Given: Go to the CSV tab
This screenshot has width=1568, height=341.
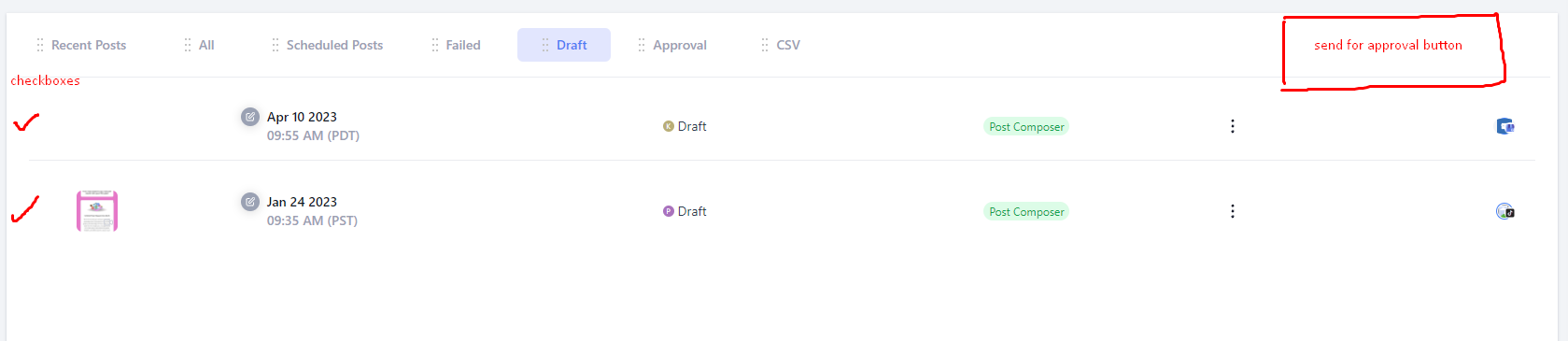Looking at the screenshot, I should pos(788,45).
